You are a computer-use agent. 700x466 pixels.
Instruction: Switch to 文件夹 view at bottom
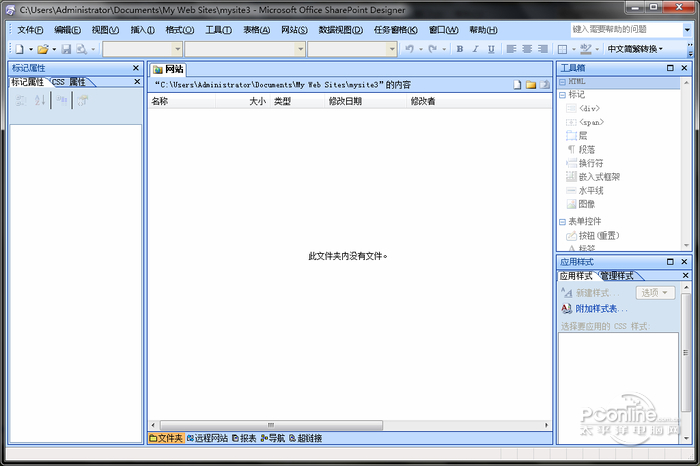[166, 438]
